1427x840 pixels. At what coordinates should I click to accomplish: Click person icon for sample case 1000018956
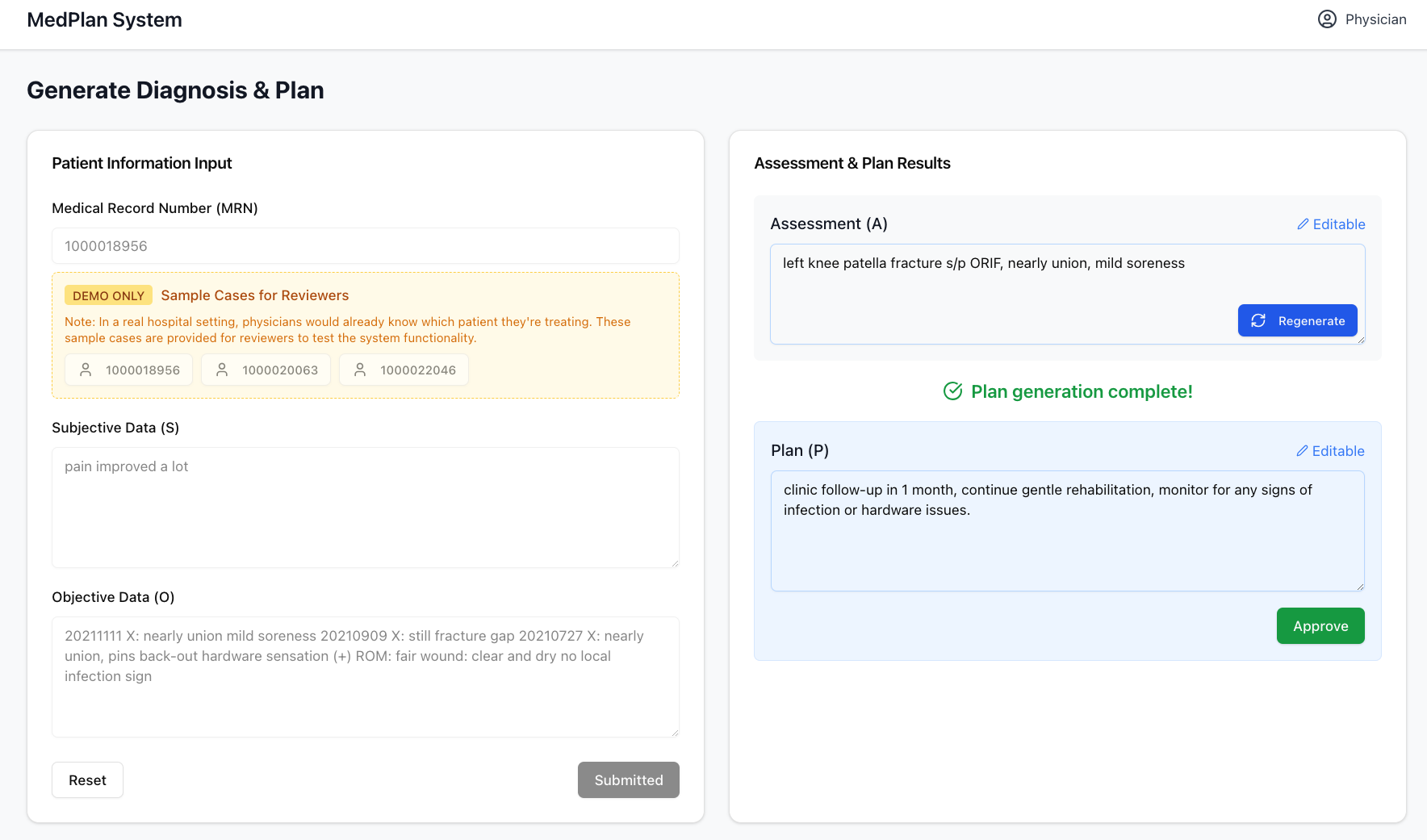pos(86,370)
